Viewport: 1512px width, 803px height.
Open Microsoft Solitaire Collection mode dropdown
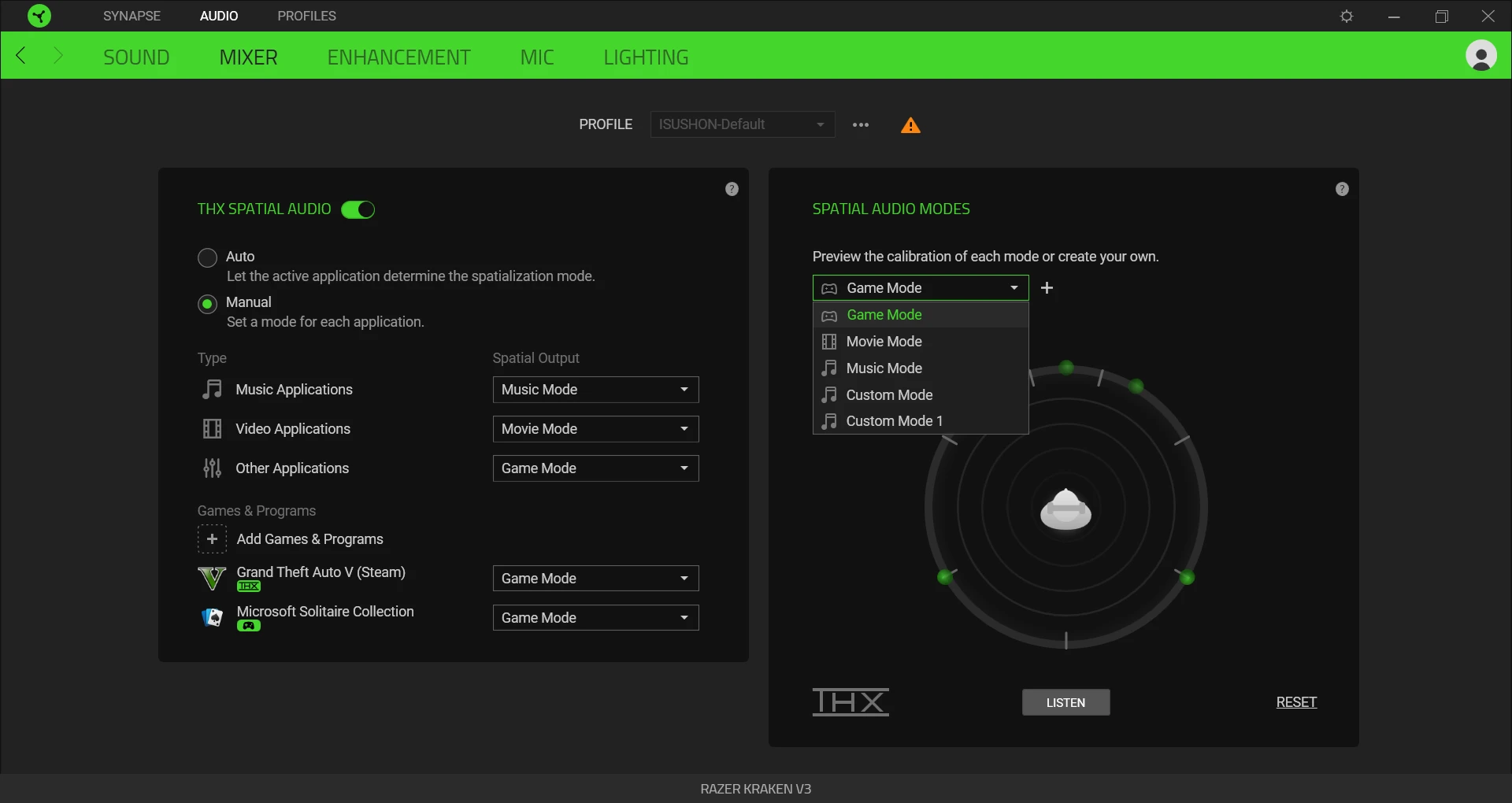tap(595, 618)
